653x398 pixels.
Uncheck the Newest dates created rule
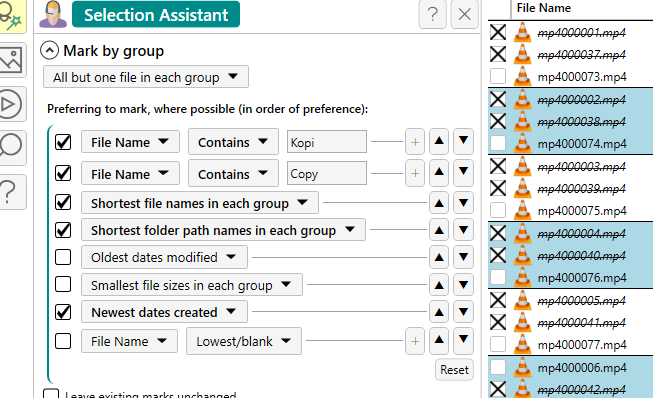(63, 312)
